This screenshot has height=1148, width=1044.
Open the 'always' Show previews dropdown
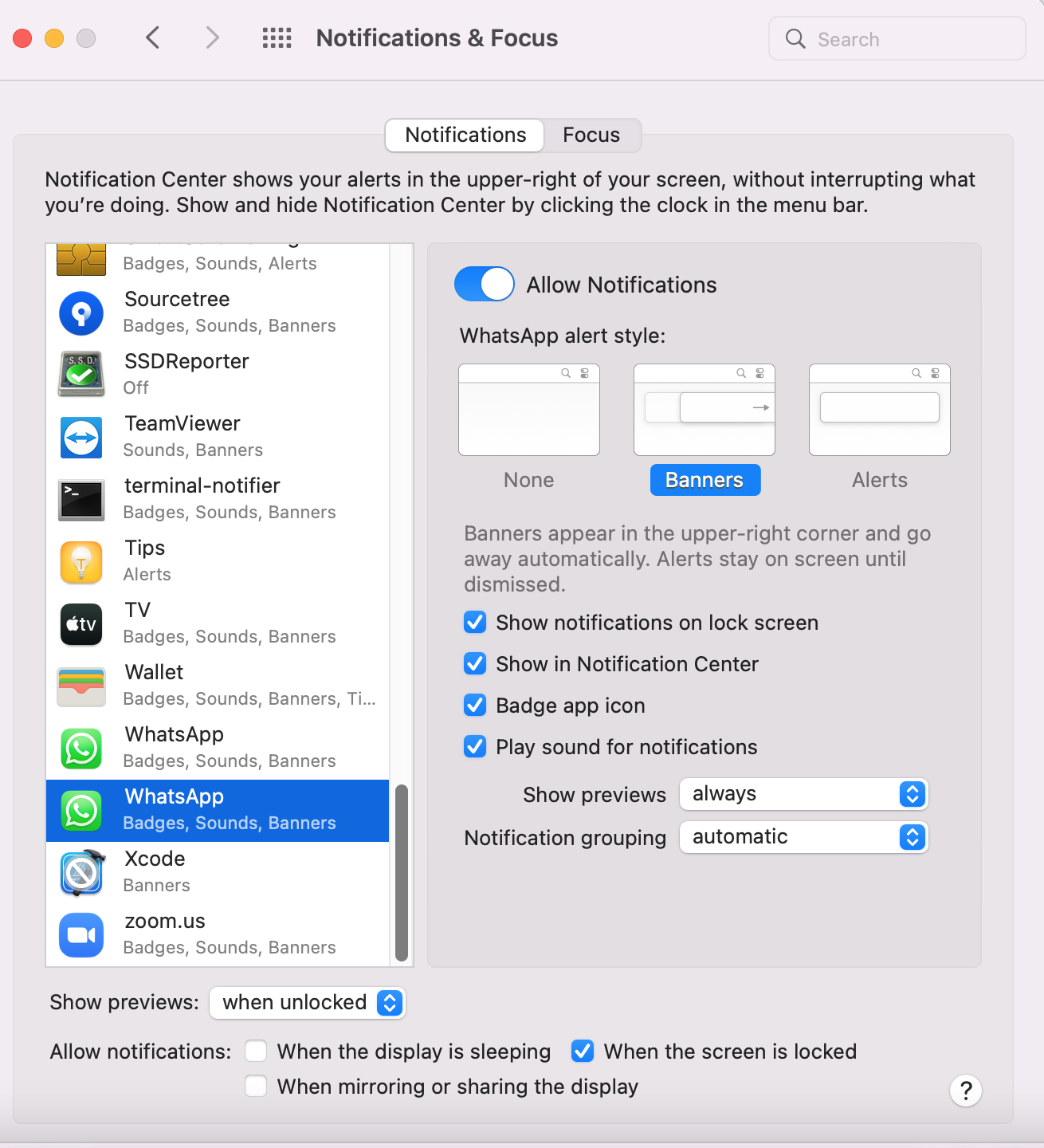click(x=803, y=794)
